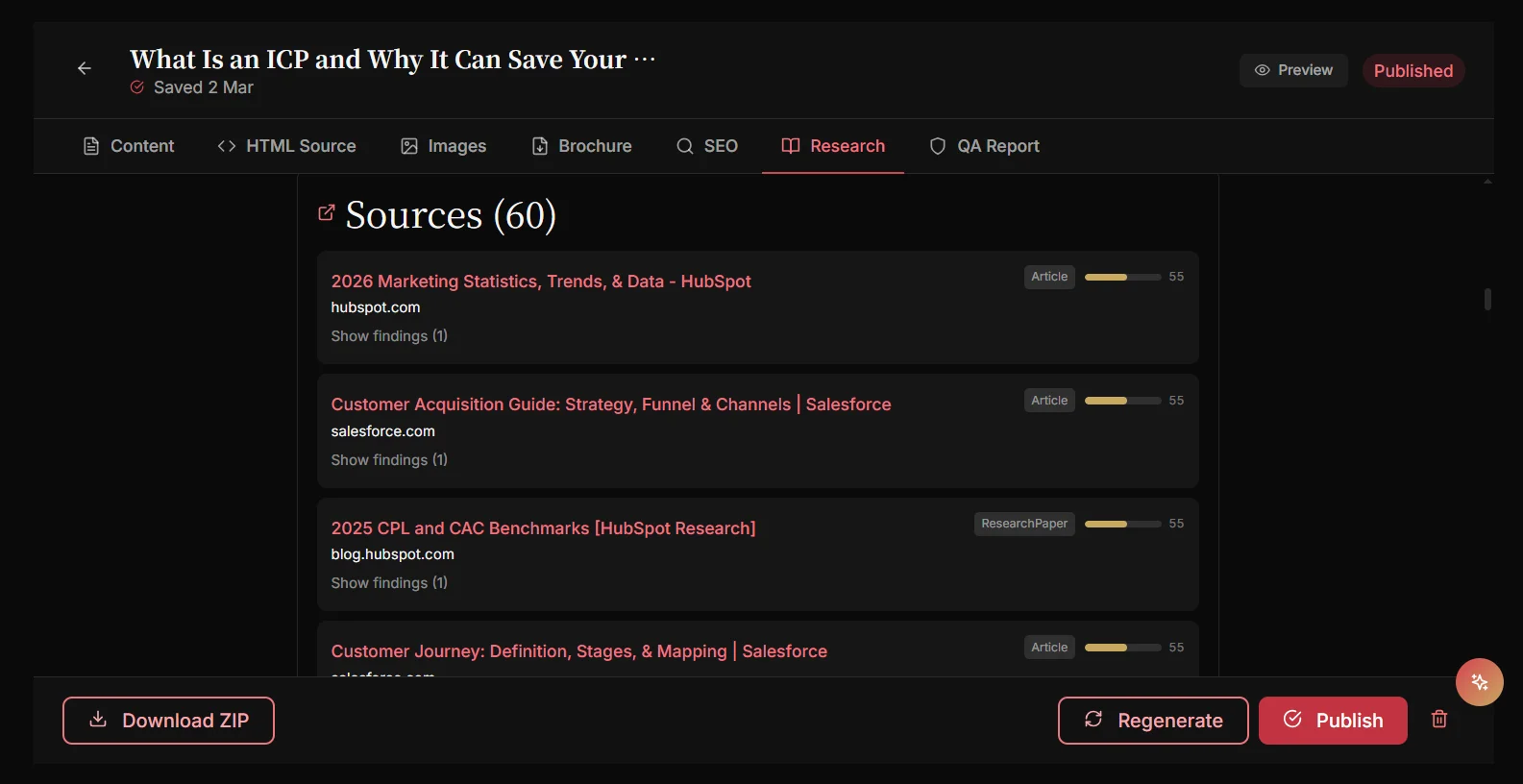The width and height of the screenshot is (1523, 784).
Task: Click score bar of Customer Journey source
Action: 1122,648
